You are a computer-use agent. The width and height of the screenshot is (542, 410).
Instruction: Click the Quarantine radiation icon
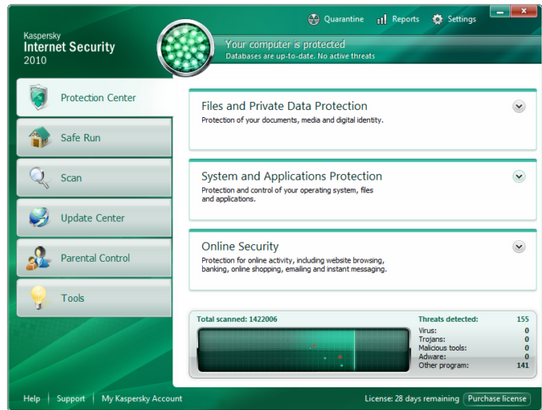(314, 19)
